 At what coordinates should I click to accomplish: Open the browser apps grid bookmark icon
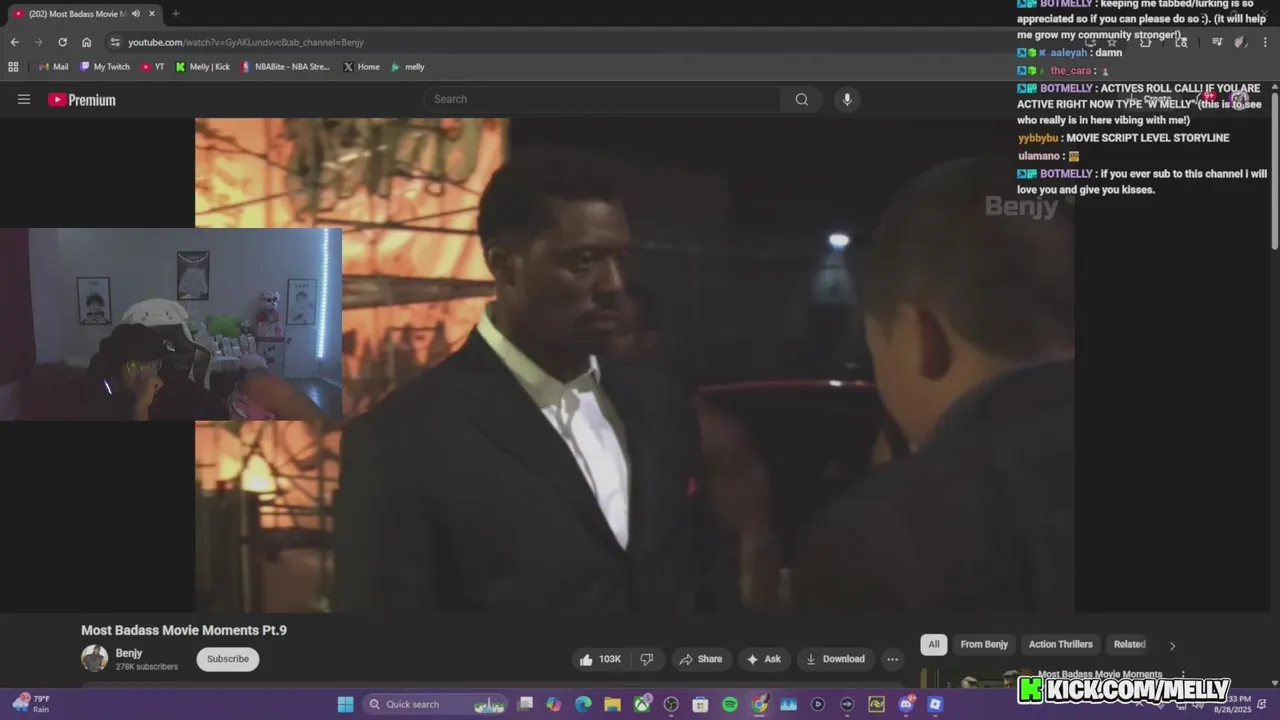pyautogui.click(x=13, y=67)
